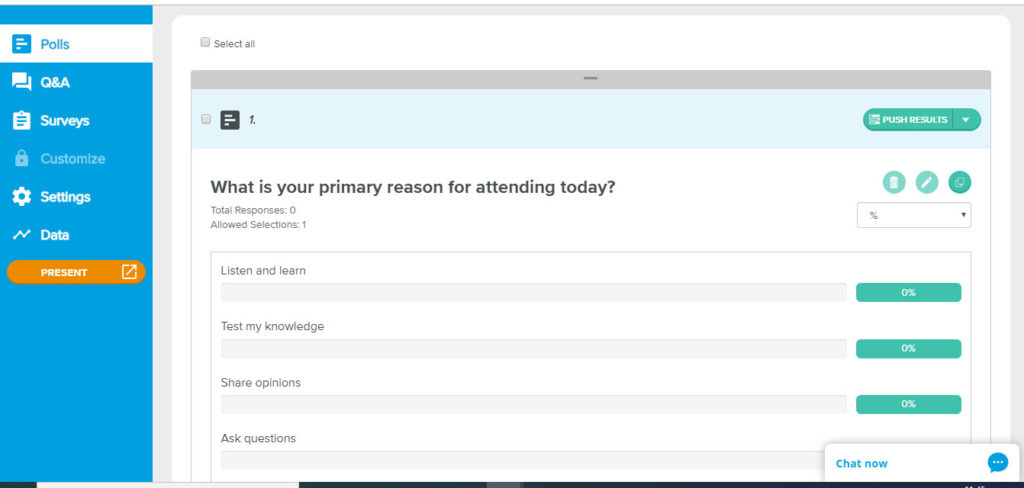Check the poll 1 selection checkbox
Screen dimensions: 1024x488
(x=206, y=119)
